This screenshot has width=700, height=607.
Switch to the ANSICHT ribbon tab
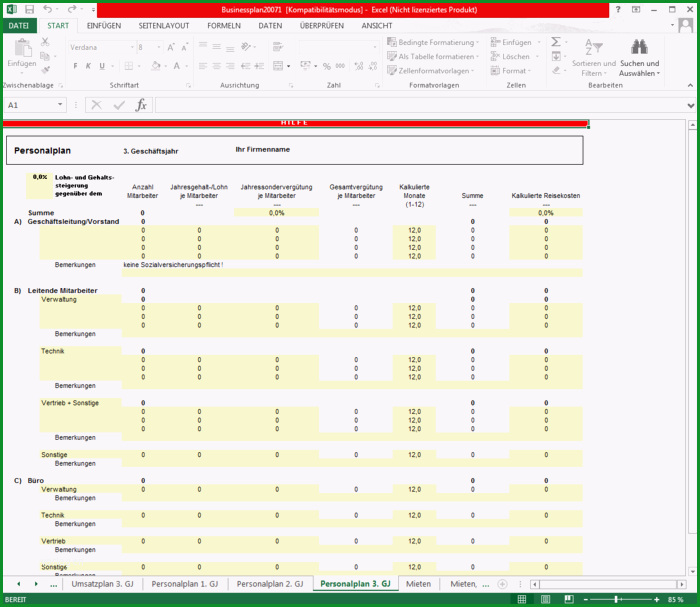click(x=377, y=26)
